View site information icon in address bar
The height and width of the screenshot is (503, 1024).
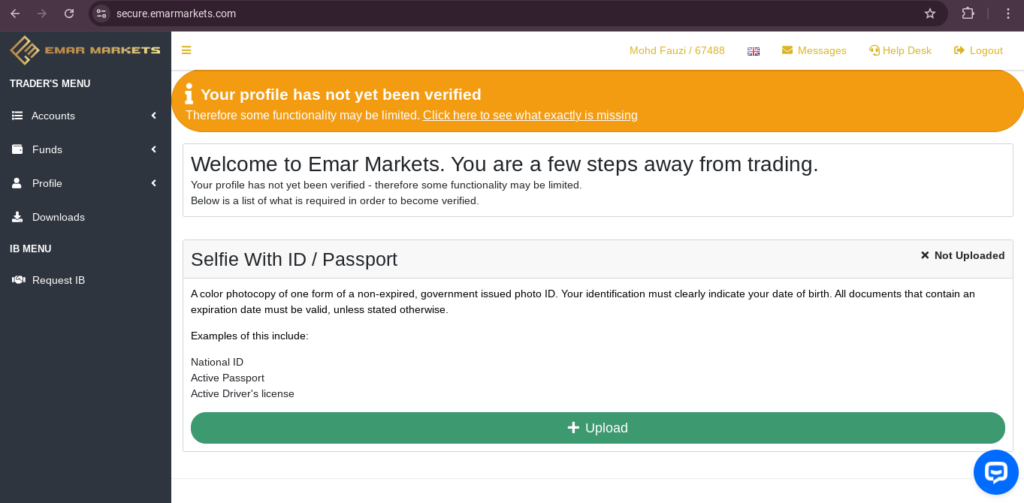[101, 13]
